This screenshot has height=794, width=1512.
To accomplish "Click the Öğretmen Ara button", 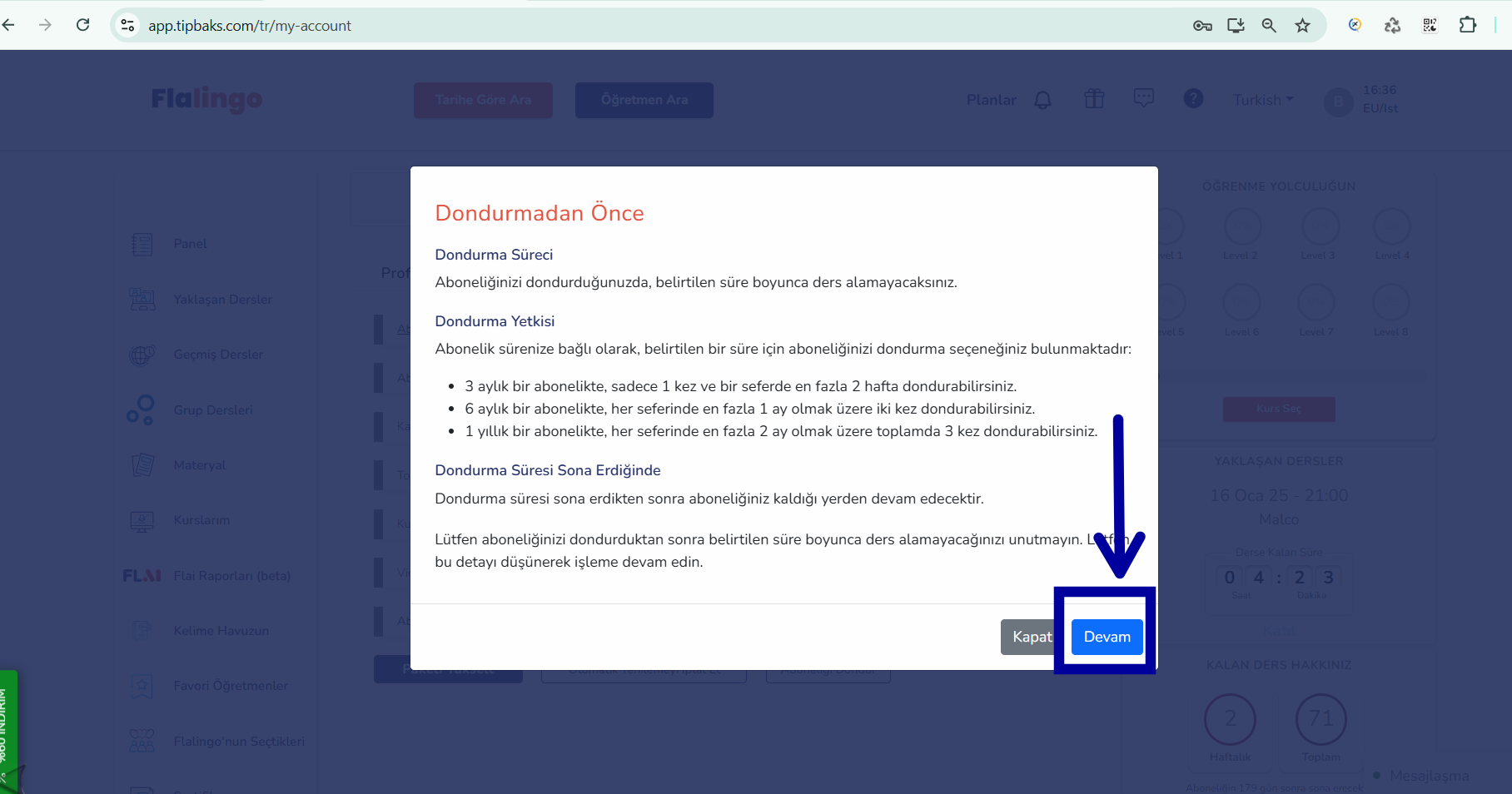I will click(644, 100).
